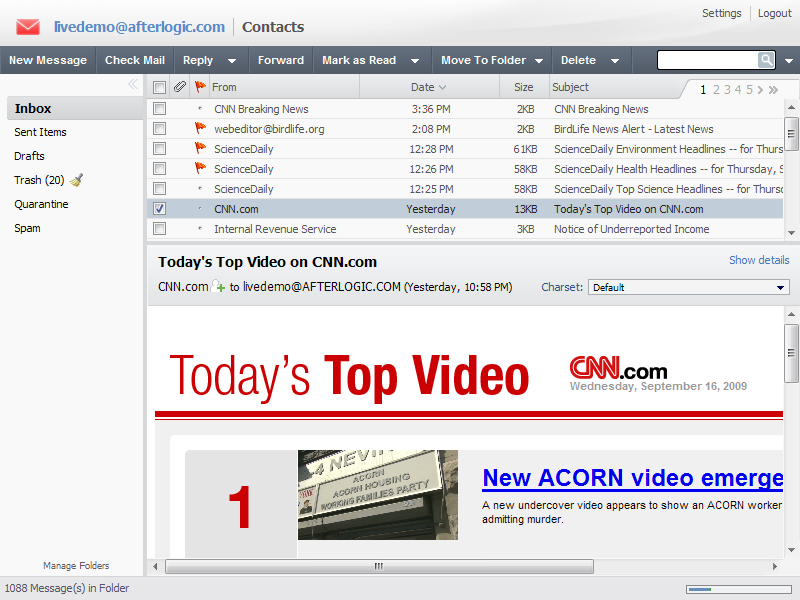Toggle the select-all checkbox in header
The height and width of the screenshot is (600, 800).
(160, 88)
